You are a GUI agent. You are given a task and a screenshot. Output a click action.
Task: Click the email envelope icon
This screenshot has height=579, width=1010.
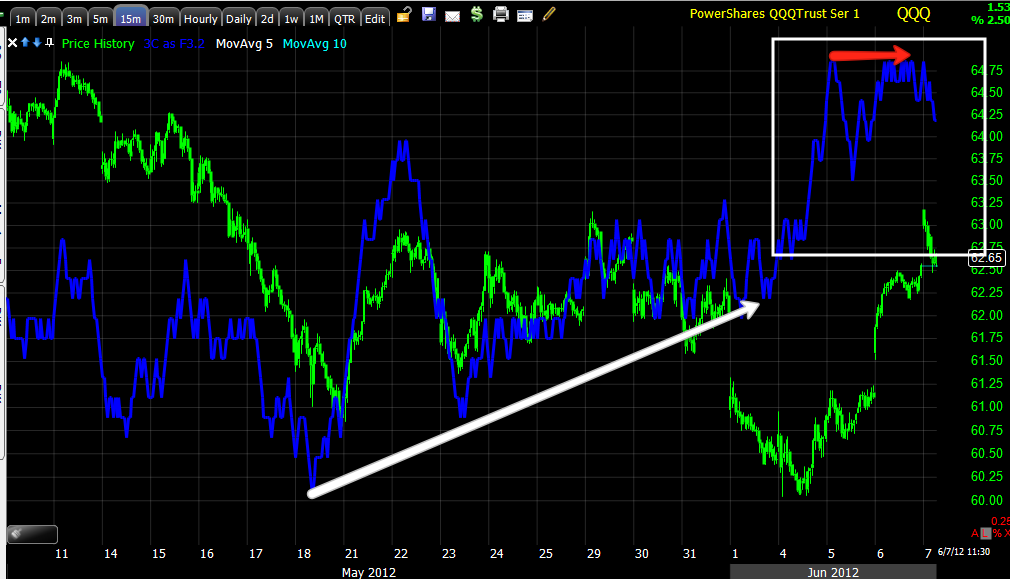point(453,16)
